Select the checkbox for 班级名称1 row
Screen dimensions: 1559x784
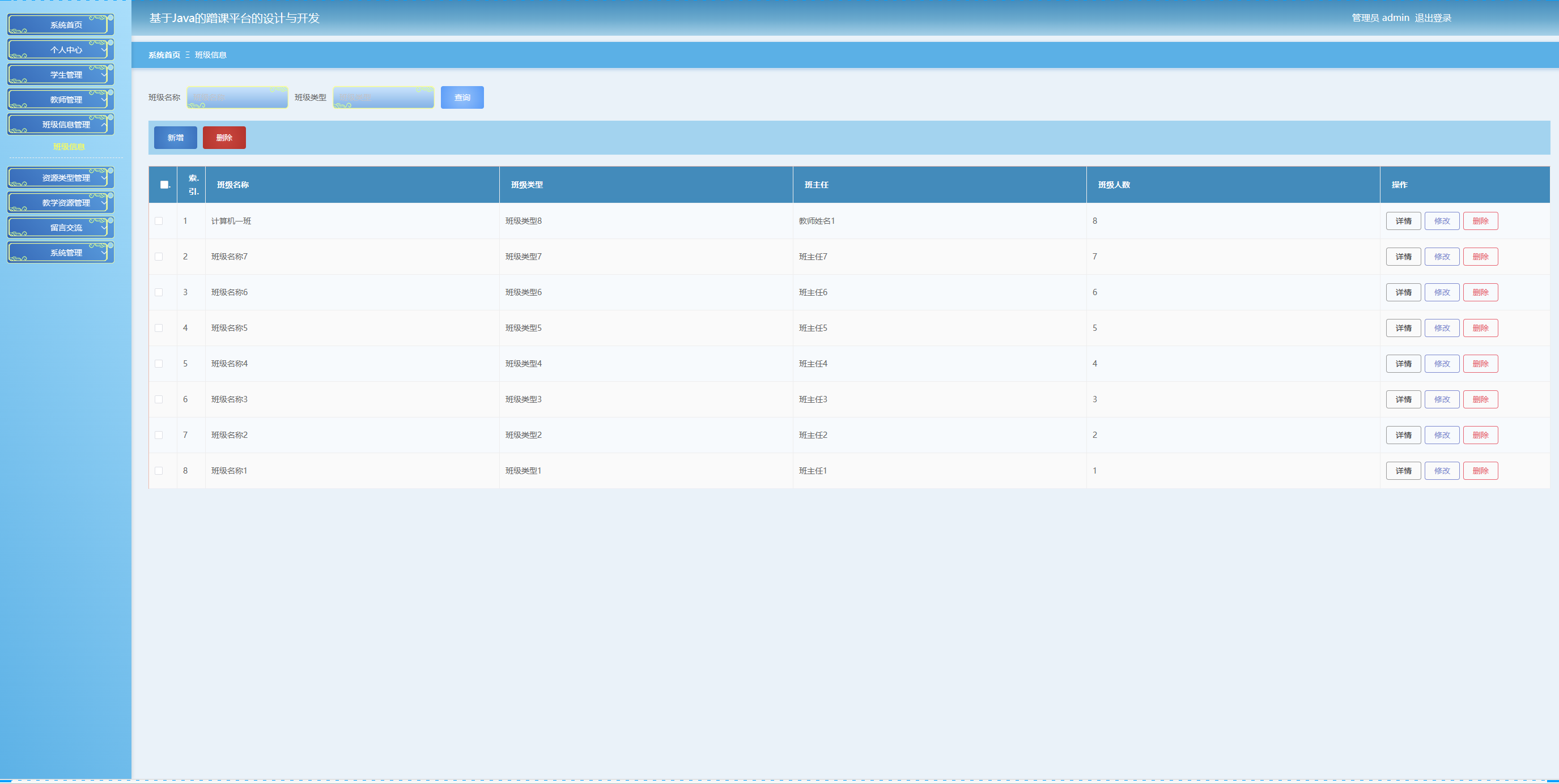(x=159, y=471)
